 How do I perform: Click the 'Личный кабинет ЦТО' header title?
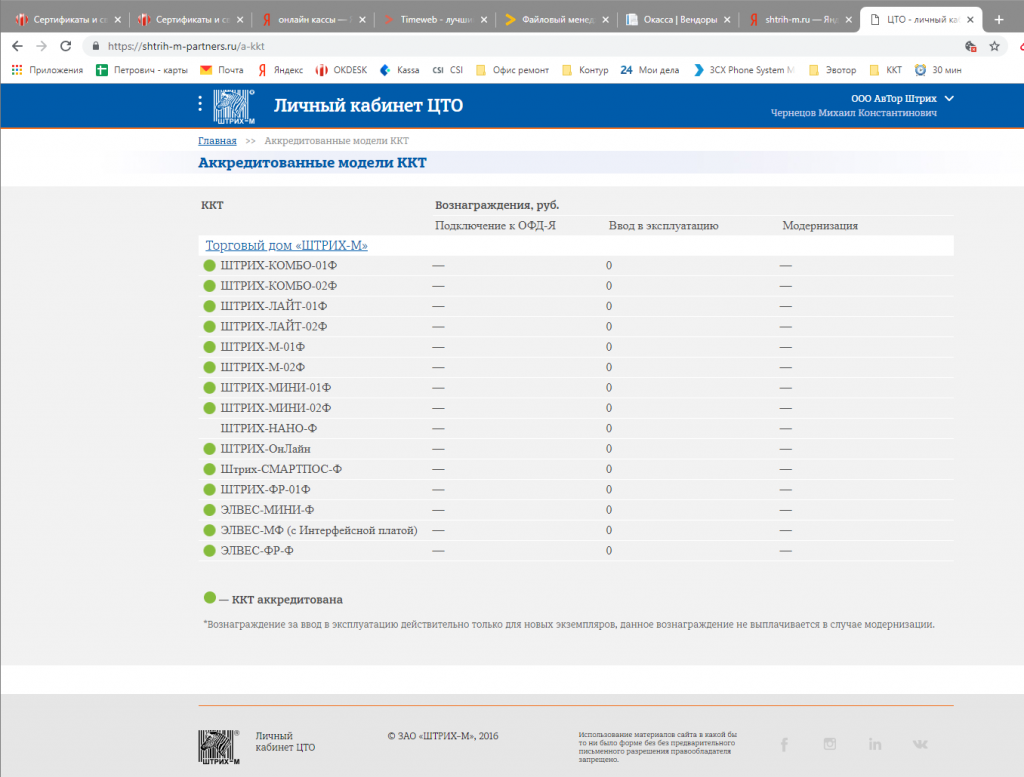(x=368, y=105)
